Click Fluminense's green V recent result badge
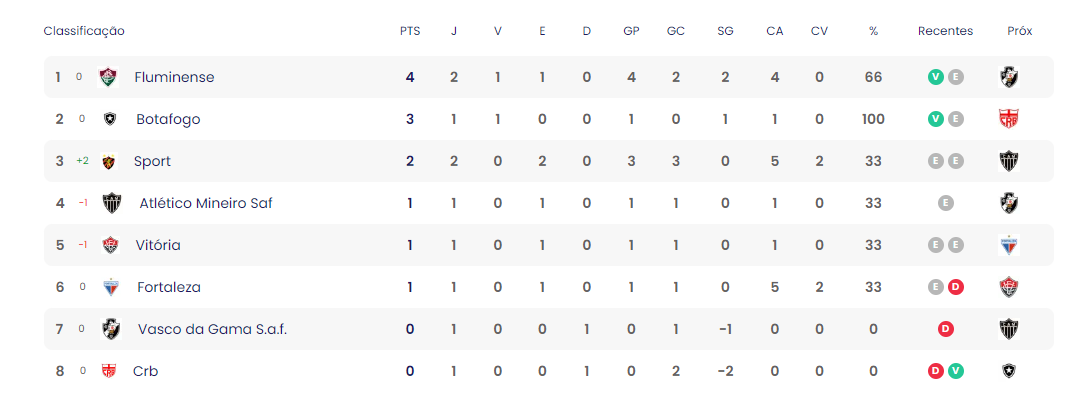The height and width of the screenshot is (412, 1068). pos(935,77)
